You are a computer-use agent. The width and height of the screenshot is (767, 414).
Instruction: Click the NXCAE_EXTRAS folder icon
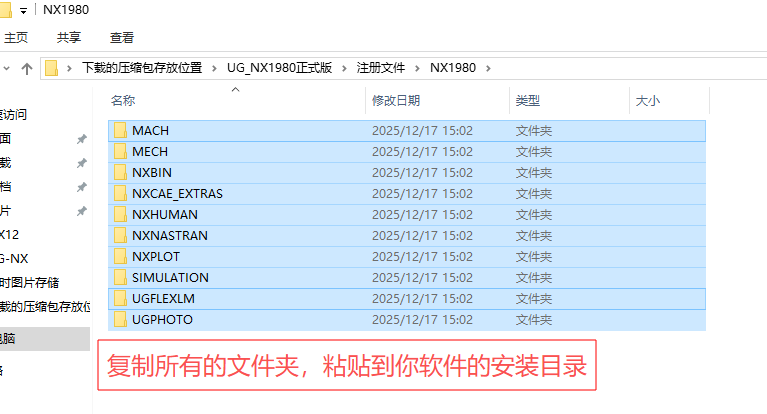coord(120,194)
